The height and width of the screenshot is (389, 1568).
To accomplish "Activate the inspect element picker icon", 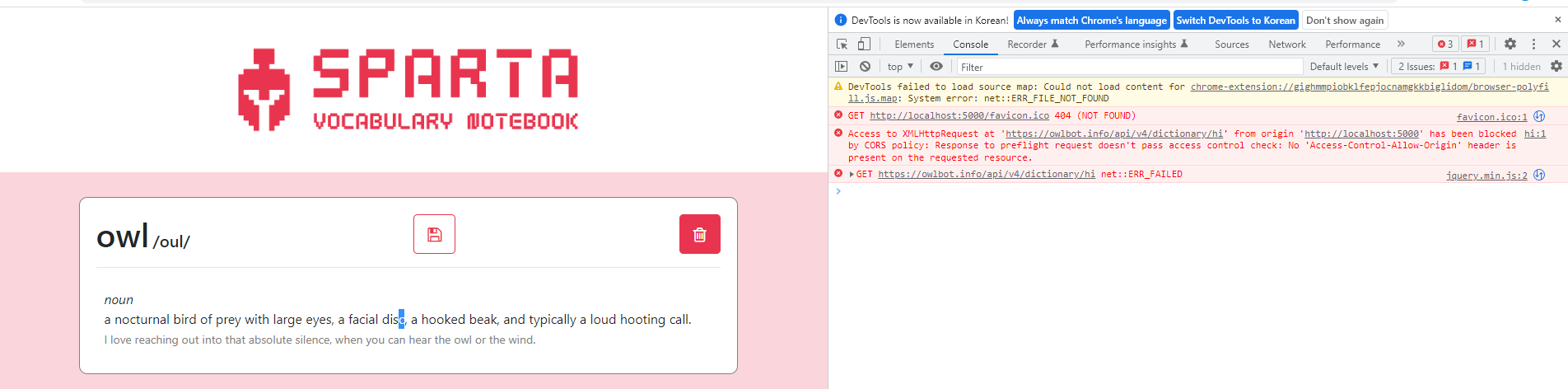I will [842, 44].
